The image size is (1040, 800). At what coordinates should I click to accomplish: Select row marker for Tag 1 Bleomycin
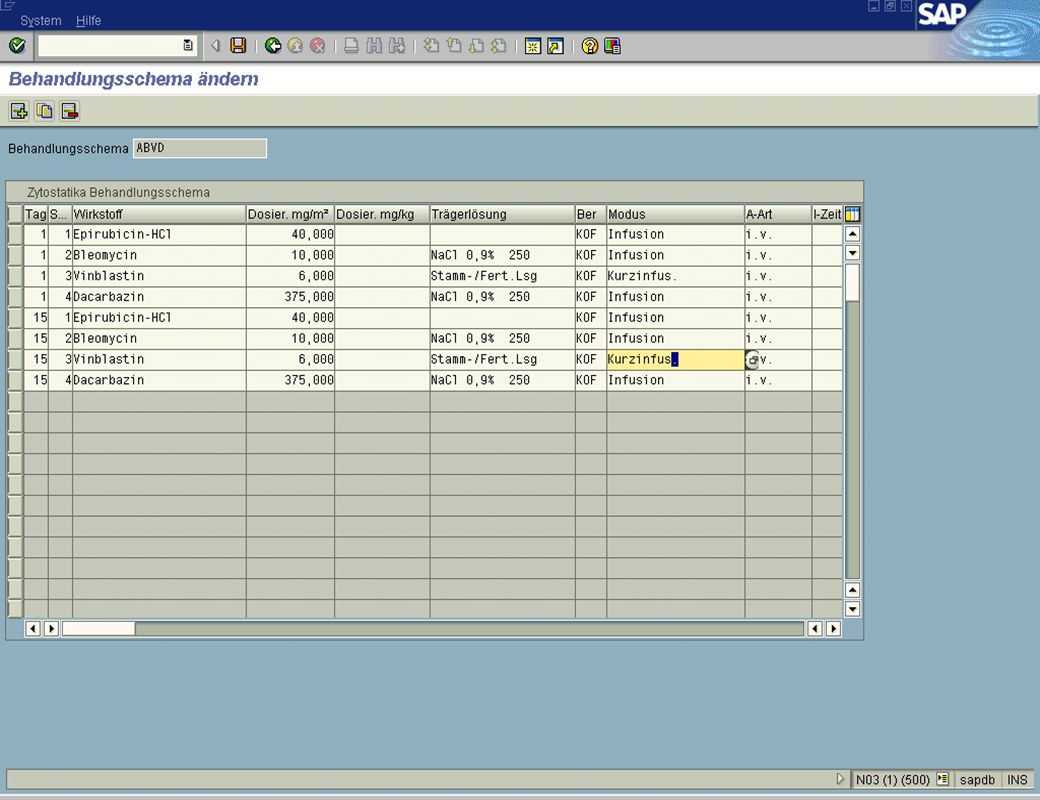(15, 255)
